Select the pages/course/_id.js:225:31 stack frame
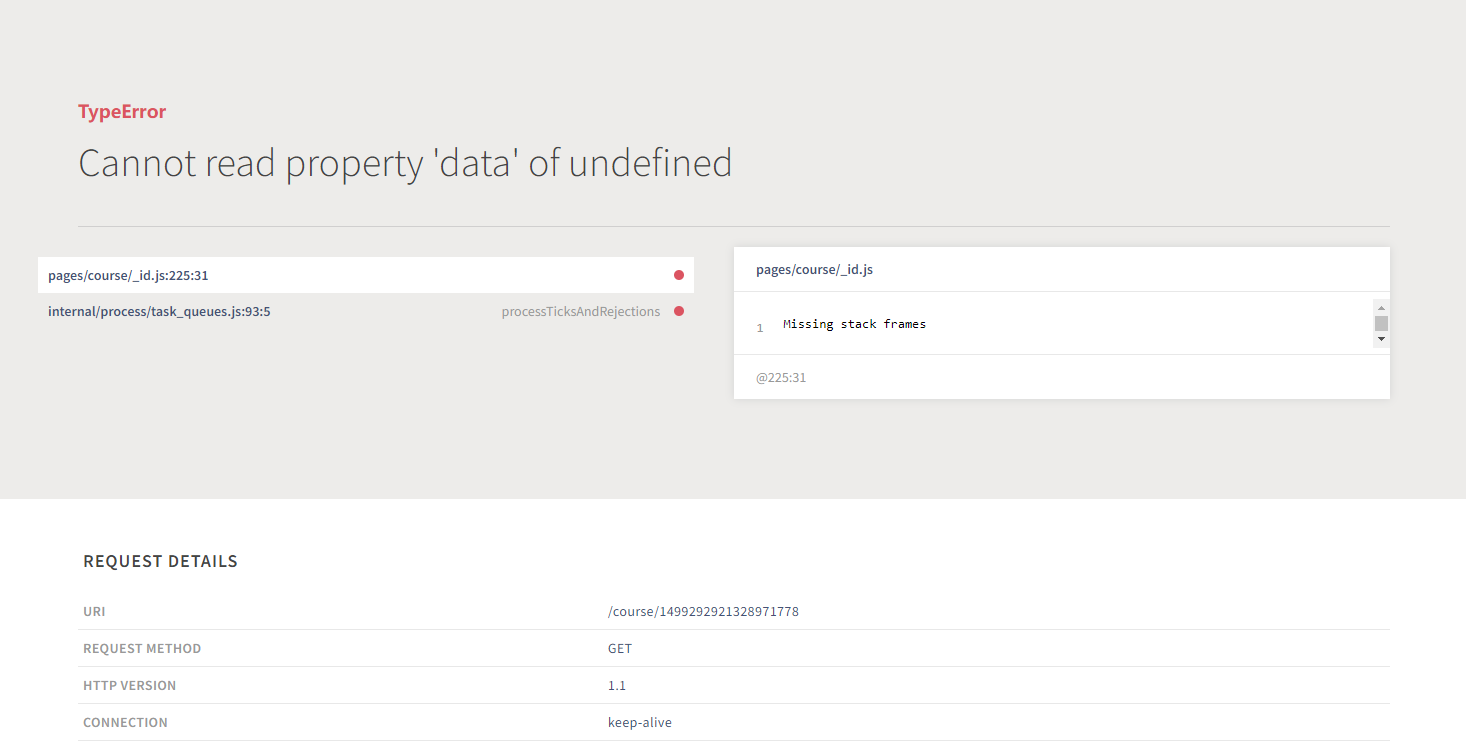 click(x=366, y=275)
